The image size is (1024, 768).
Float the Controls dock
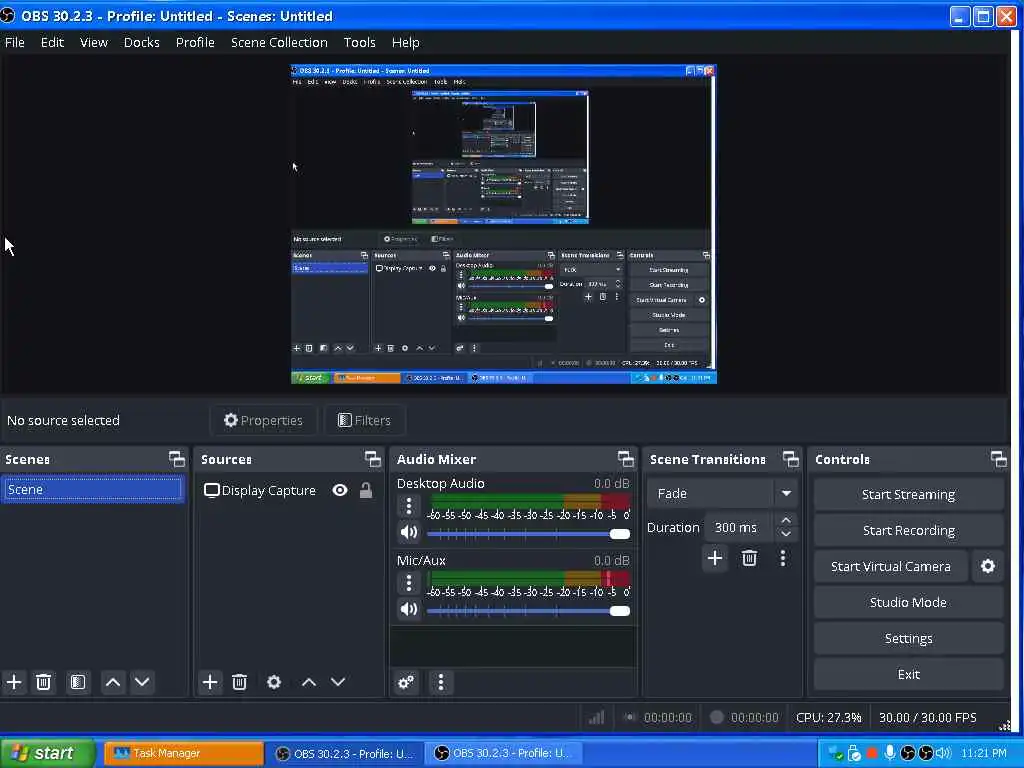[x=999, y=459]
